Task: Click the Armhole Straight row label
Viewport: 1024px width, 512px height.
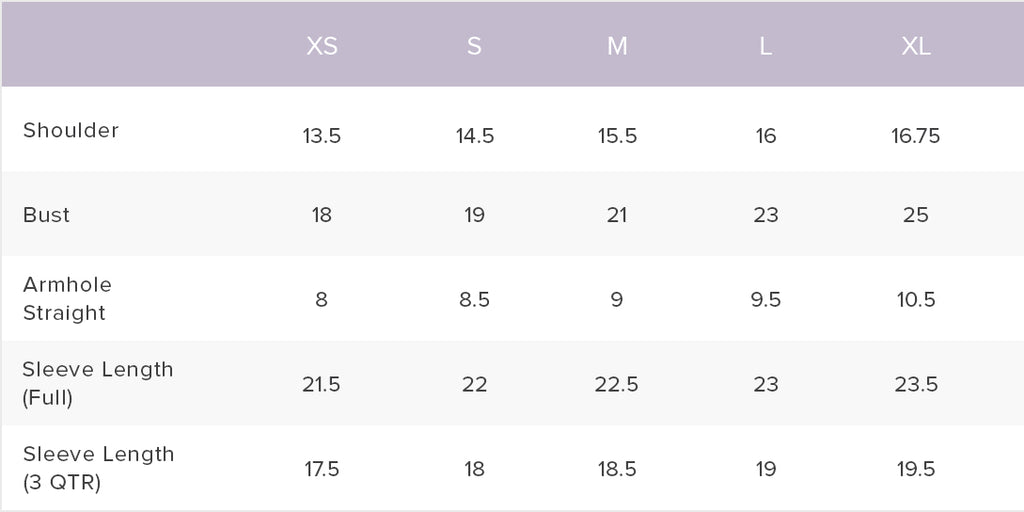Action: (x=67, y=299)
